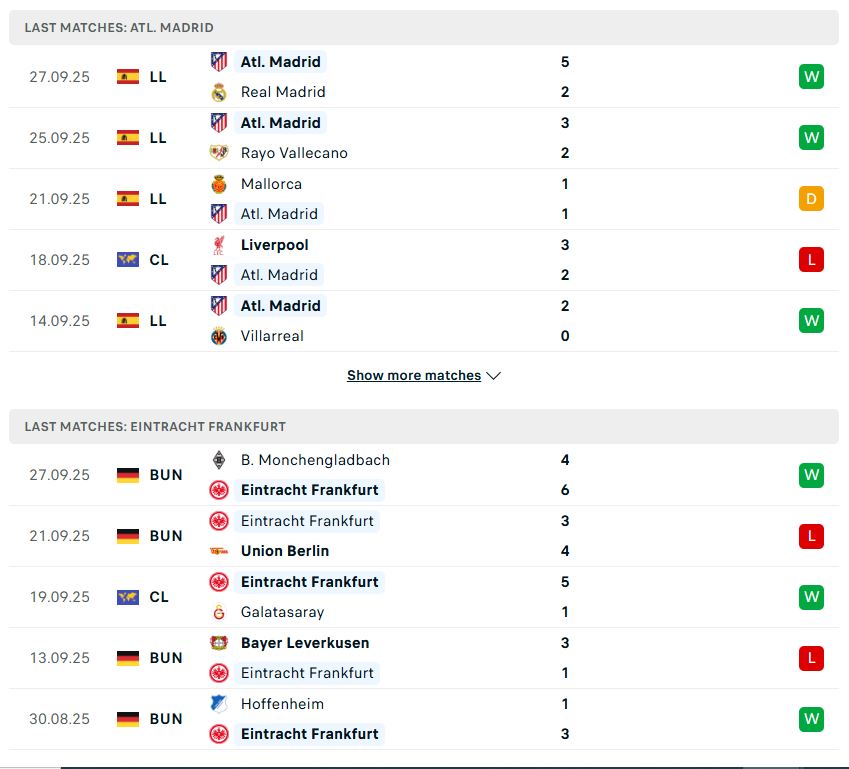The image size is (849, 769).
Task: Click the Atl. Madrid club crest
Action: (x=220, y=62)
